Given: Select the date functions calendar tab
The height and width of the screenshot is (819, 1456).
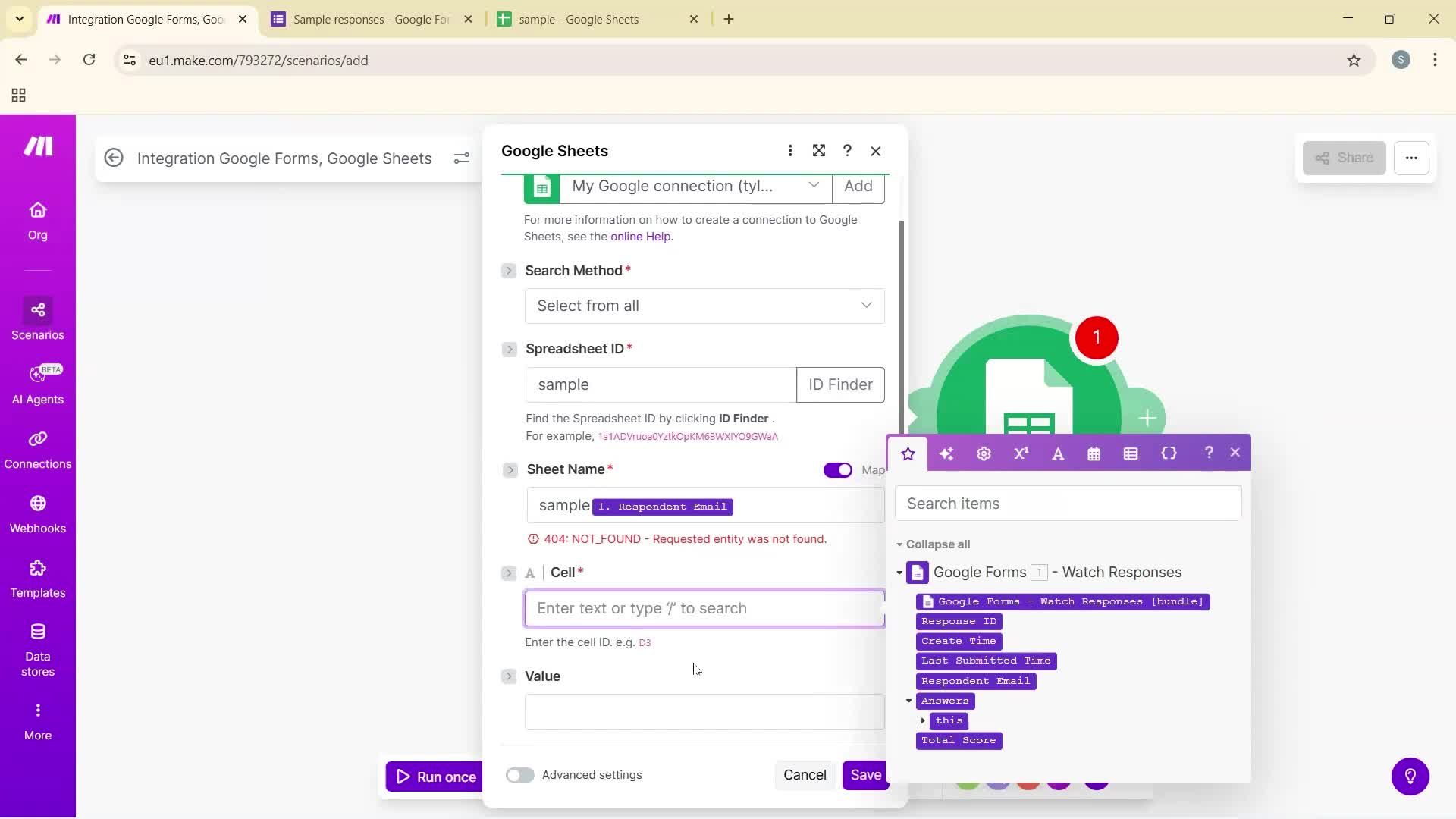Looking at the screenshot, I should click(x=1094, y=453).
